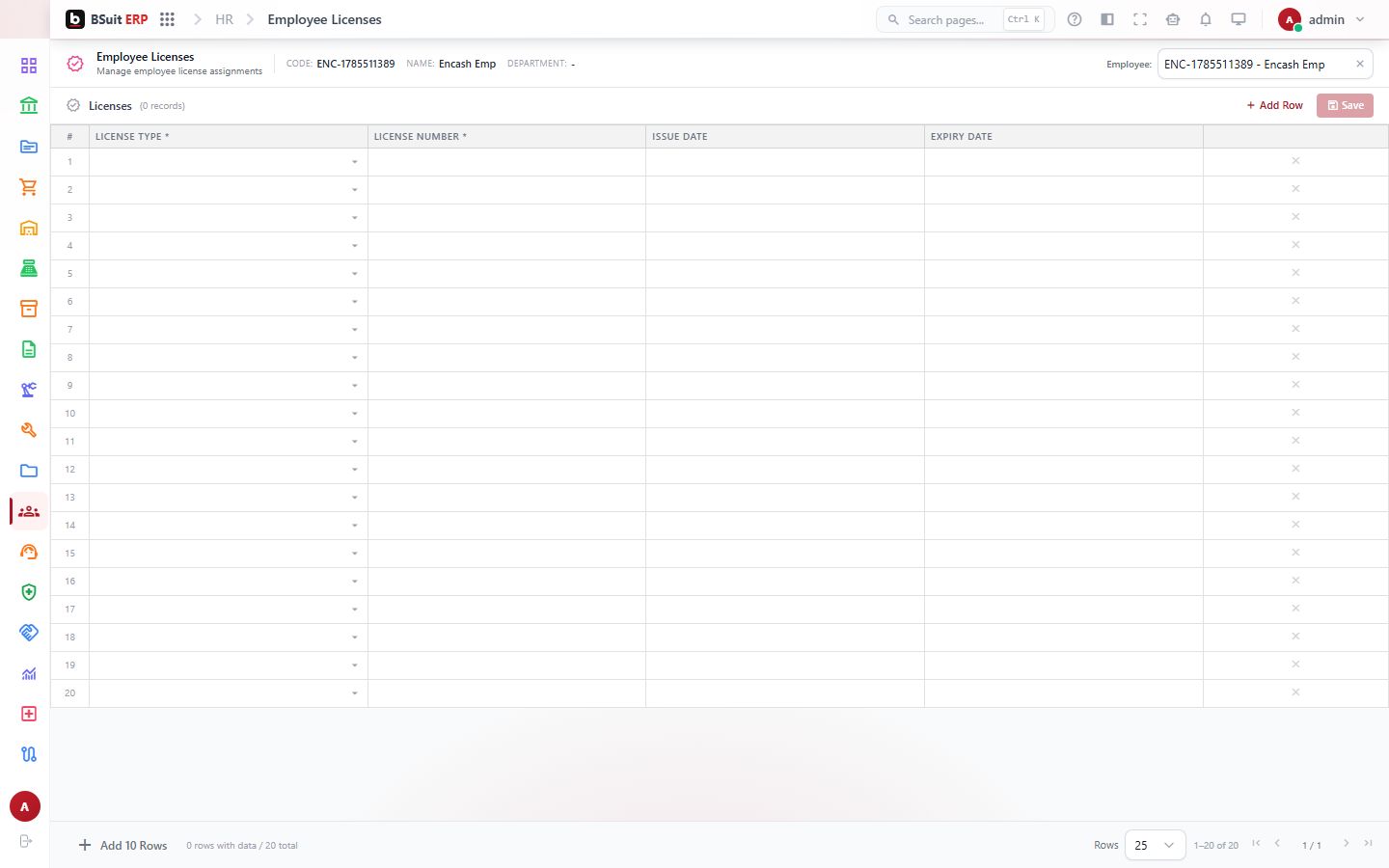Open the shopping cart module icon

(29, 187)
